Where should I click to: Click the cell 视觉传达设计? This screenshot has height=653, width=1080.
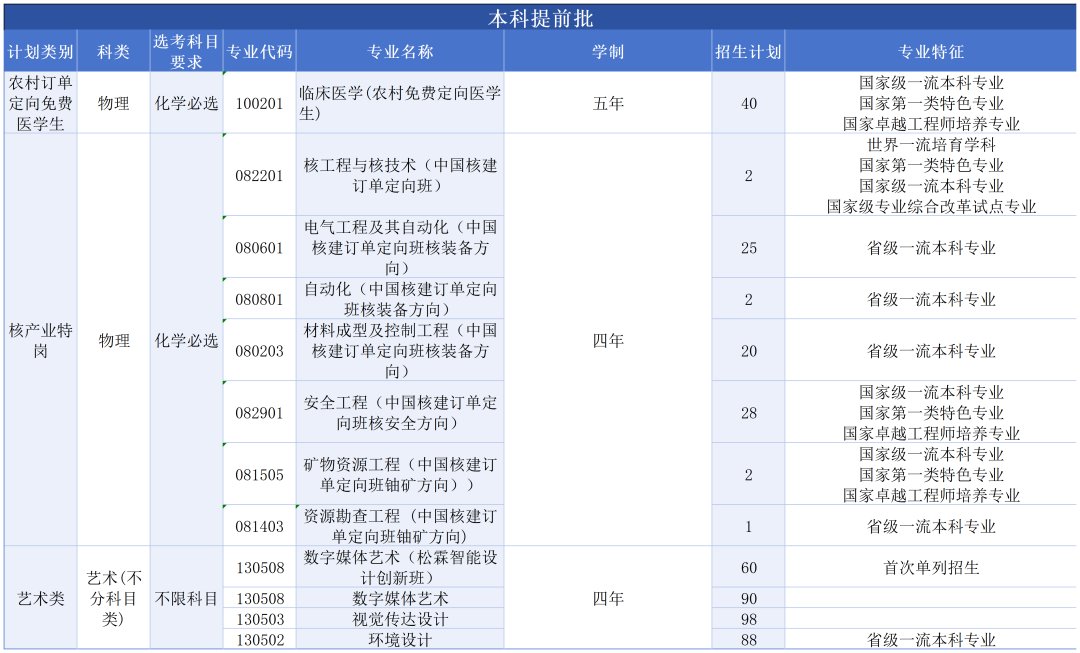coord(400,619)
